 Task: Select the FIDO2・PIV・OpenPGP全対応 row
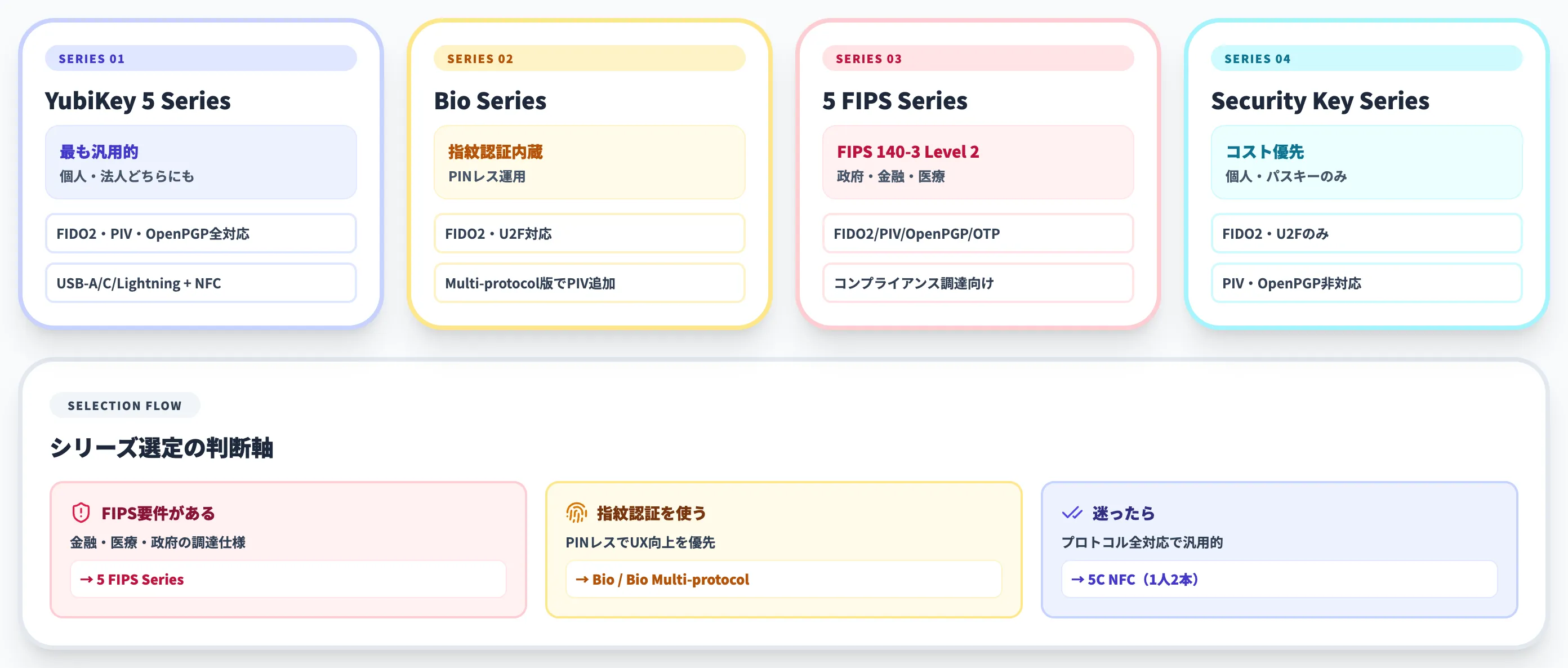coord(201,233)
